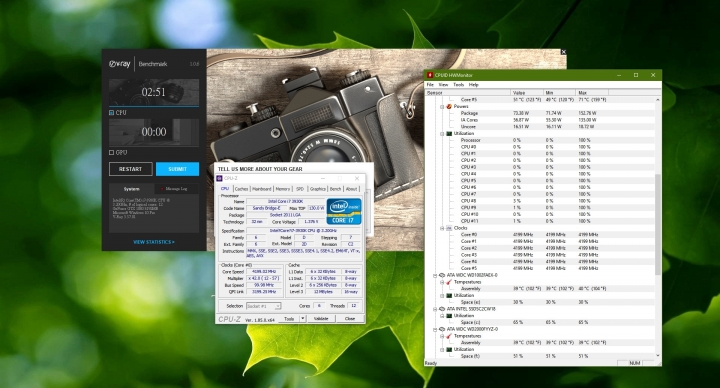
Task: Collapse the Powers node in HWMonitor
Action: click(x=442, y=107)
